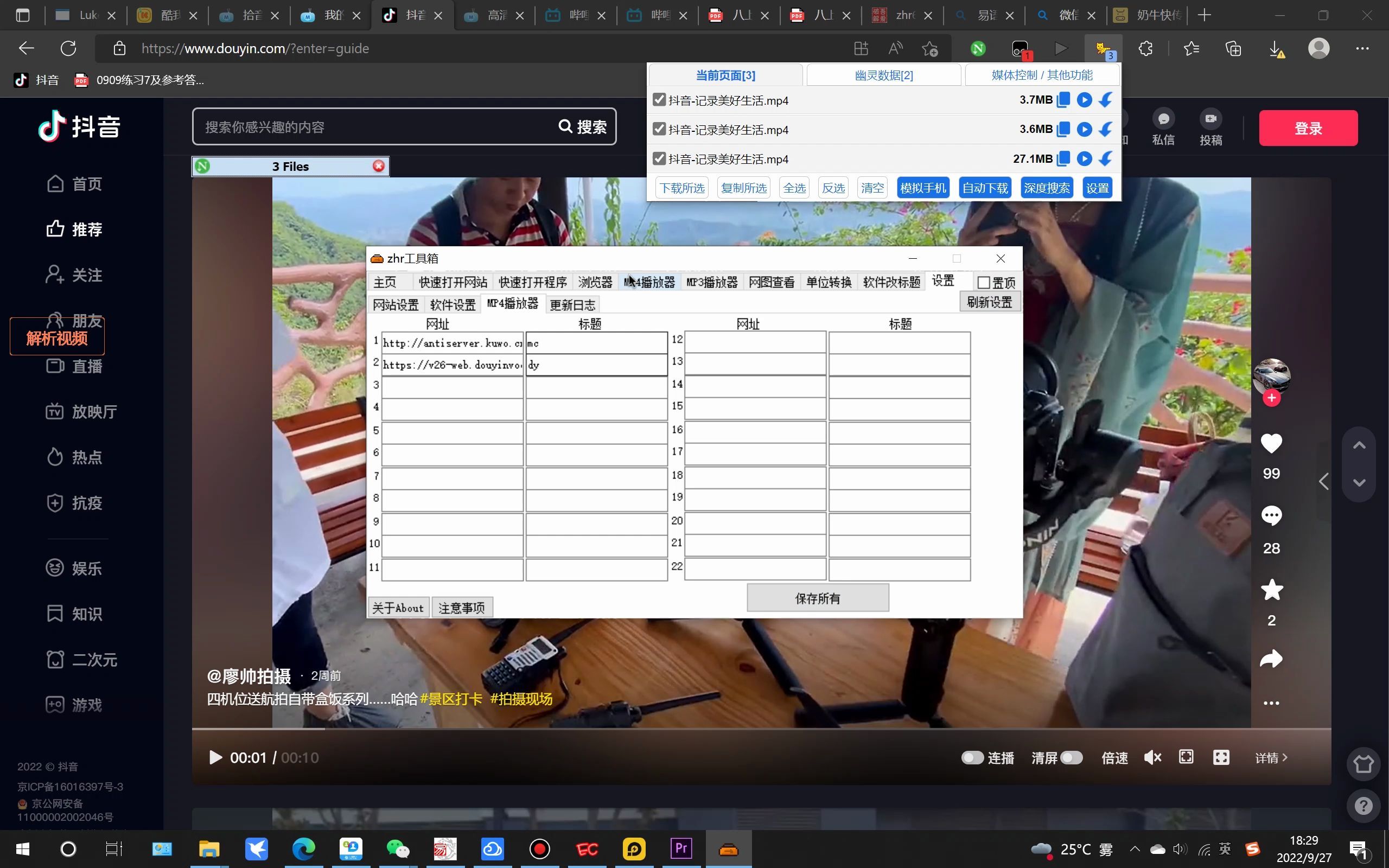Collapse side panel with left chevron arrow

click(x=1323, y=481)
